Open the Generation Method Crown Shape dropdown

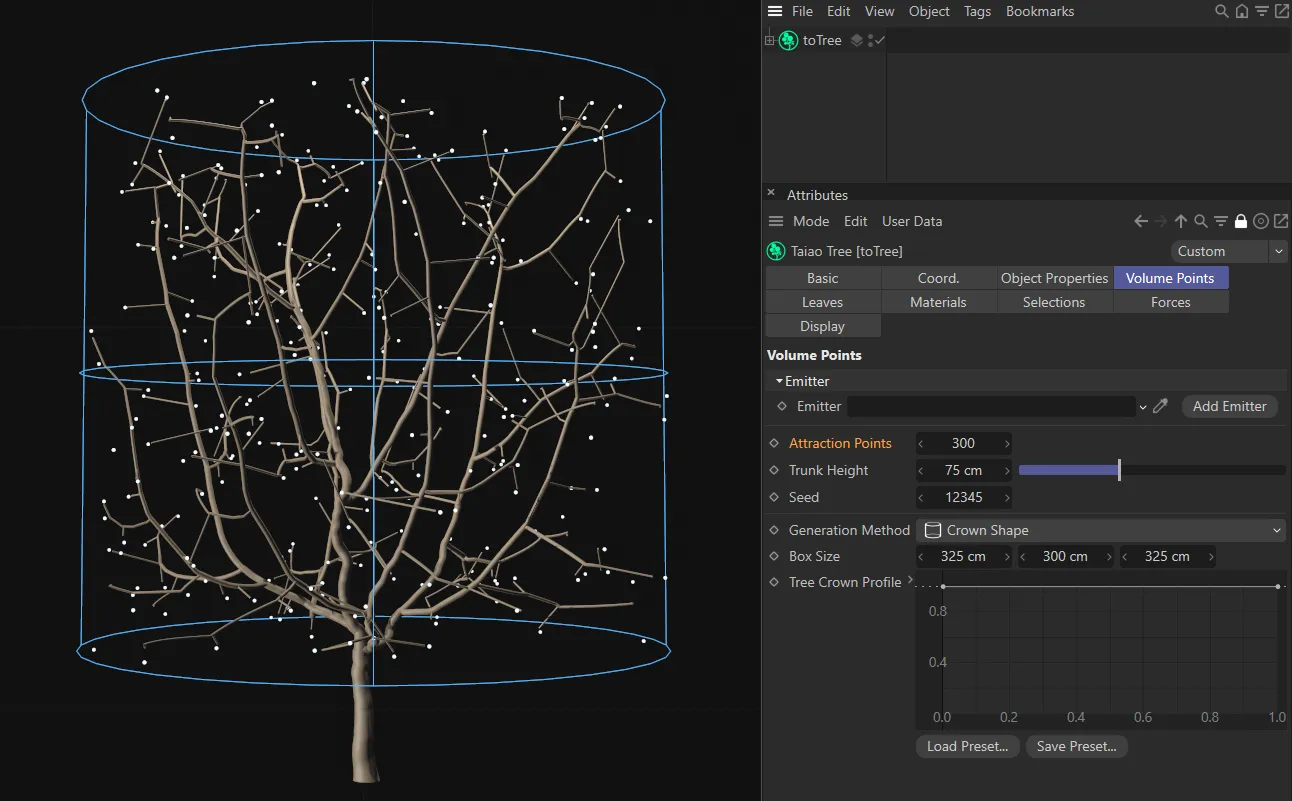point(1100,530)
